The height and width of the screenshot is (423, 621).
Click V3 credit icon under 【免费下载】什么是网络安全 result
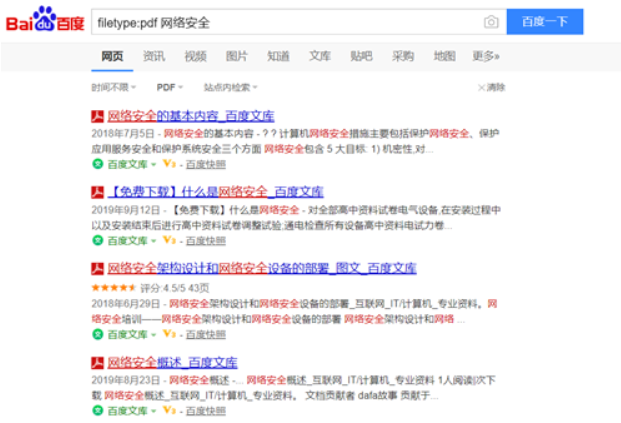(x=169, y=240)
